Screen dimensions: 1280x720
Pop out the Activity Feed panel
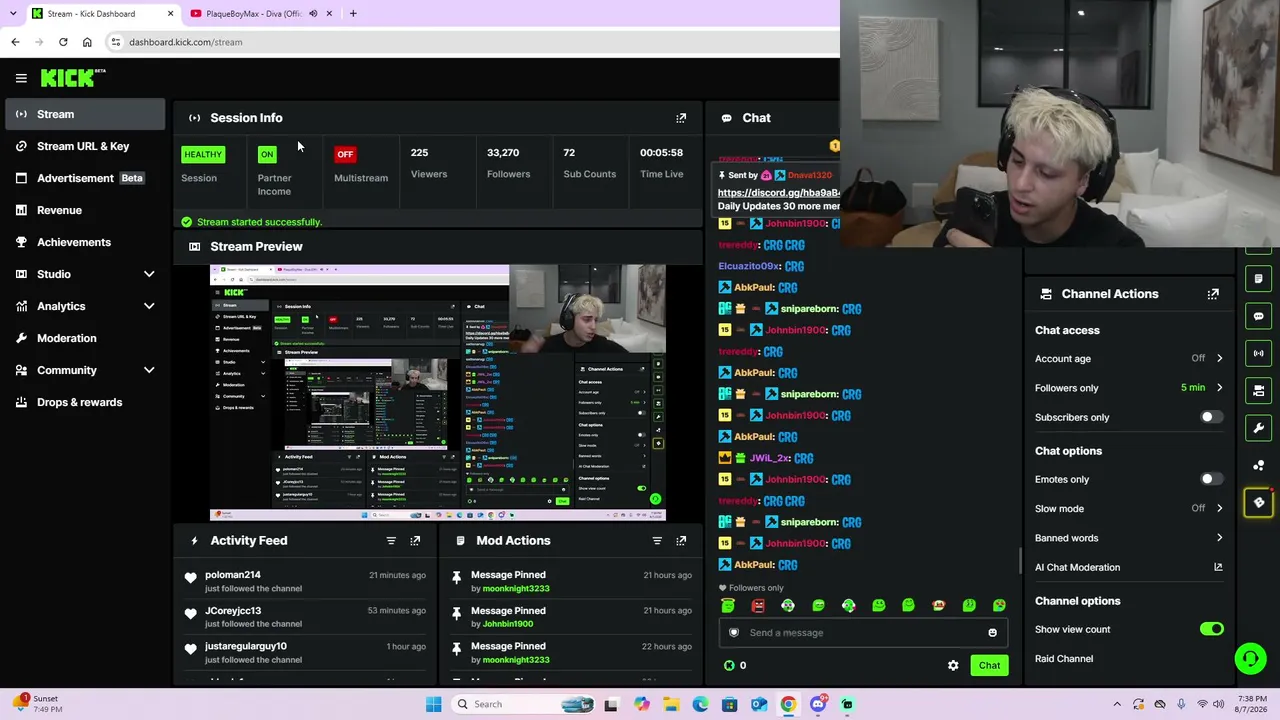point(415,541)
